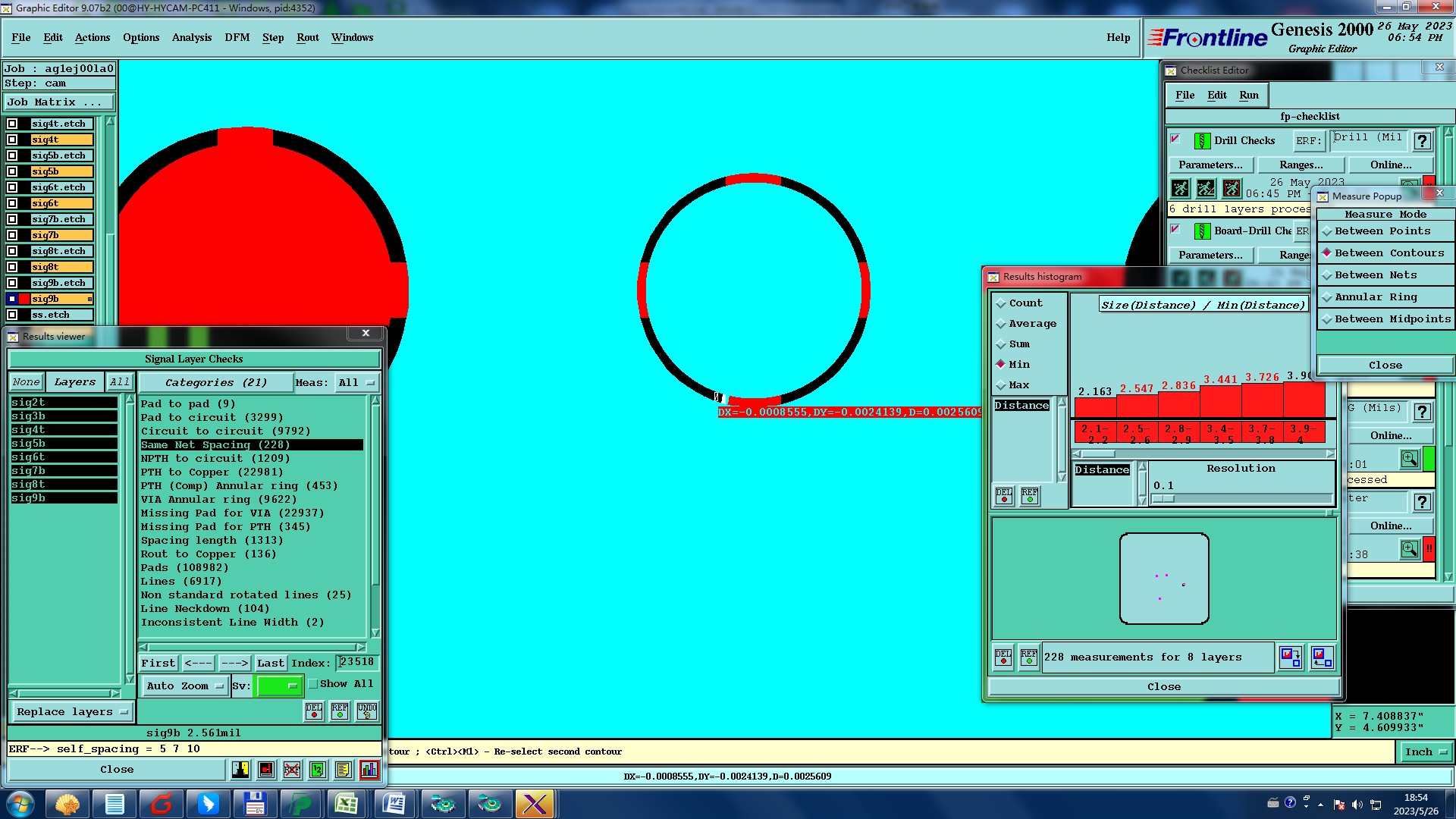Enable the Show All checkbox

pos(313,684)
